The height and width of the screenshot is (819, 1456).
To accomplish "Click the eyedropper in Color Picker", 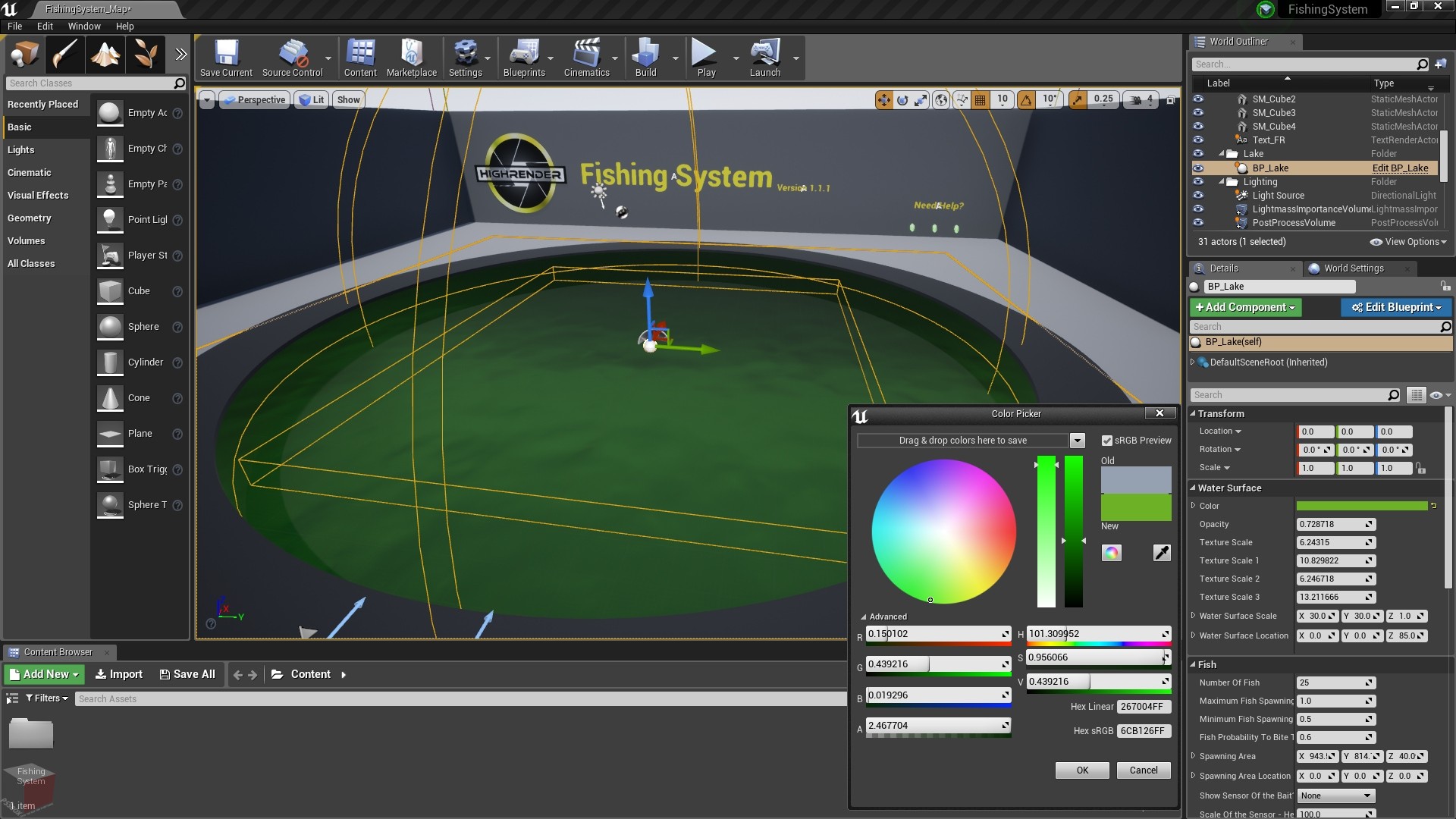I will tap(1162, 553).
